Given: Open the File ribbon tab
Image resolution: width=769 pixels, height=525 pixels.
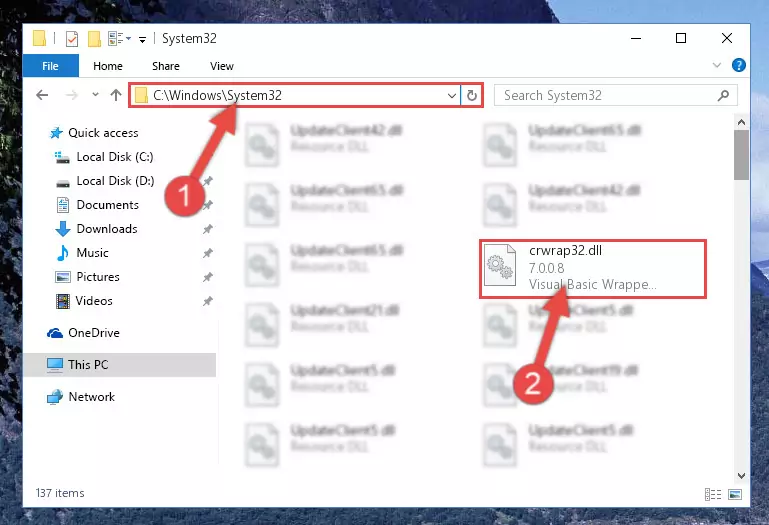Looking at the screenshot, I should tap(51, 66).
